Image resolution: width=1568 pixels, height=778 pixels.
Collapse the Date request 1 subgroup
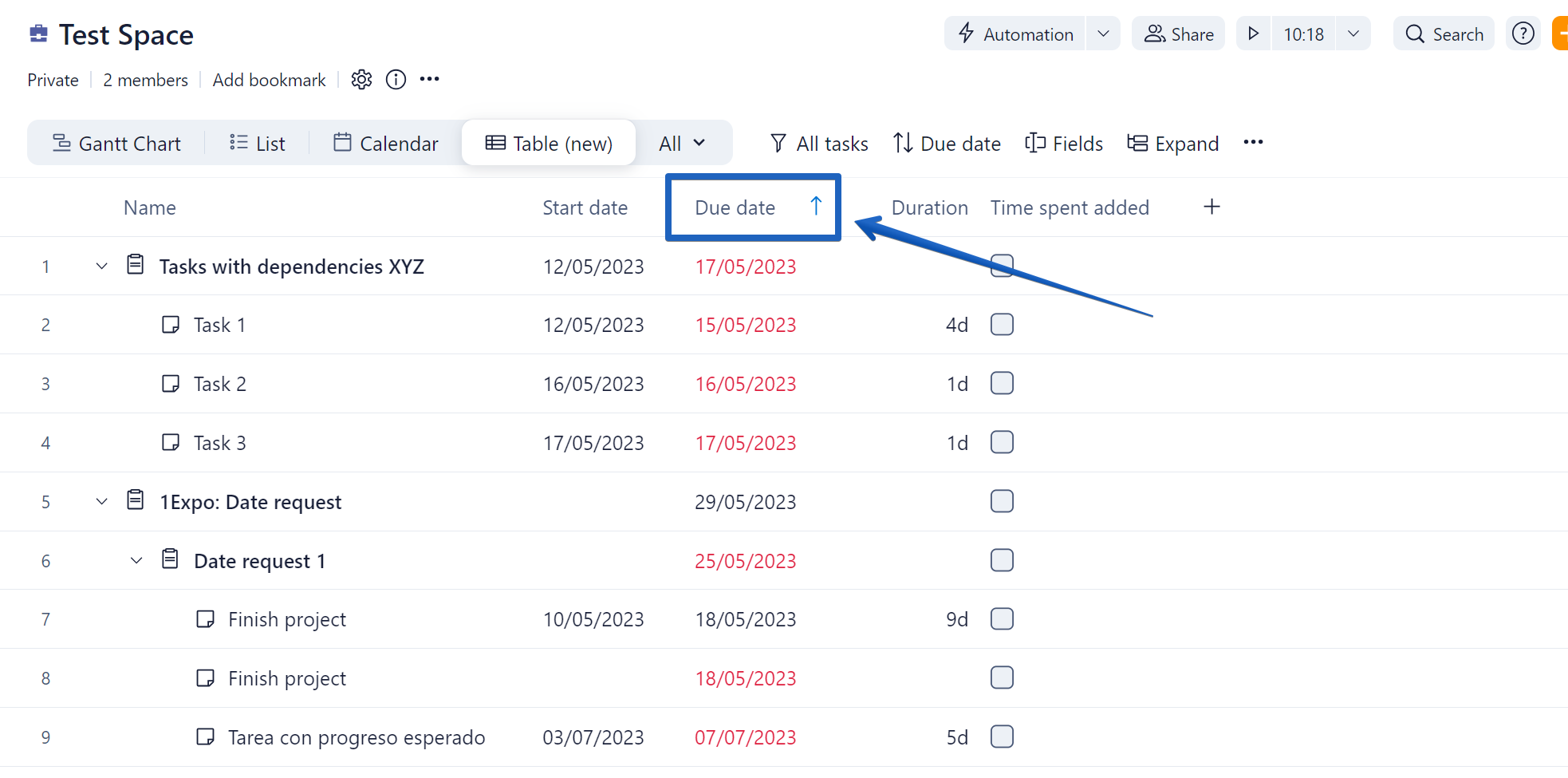click(136, 561)
